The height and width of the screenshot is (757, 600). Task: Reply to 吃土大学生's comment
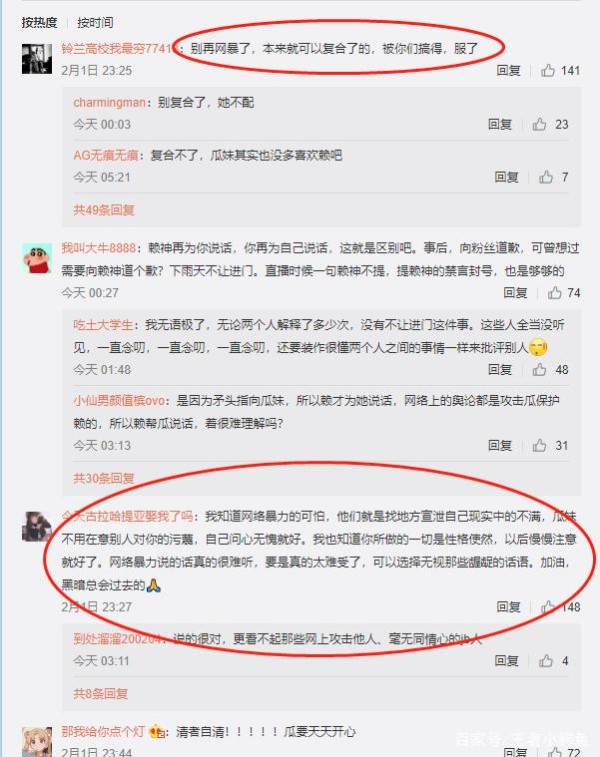(500, 369)
